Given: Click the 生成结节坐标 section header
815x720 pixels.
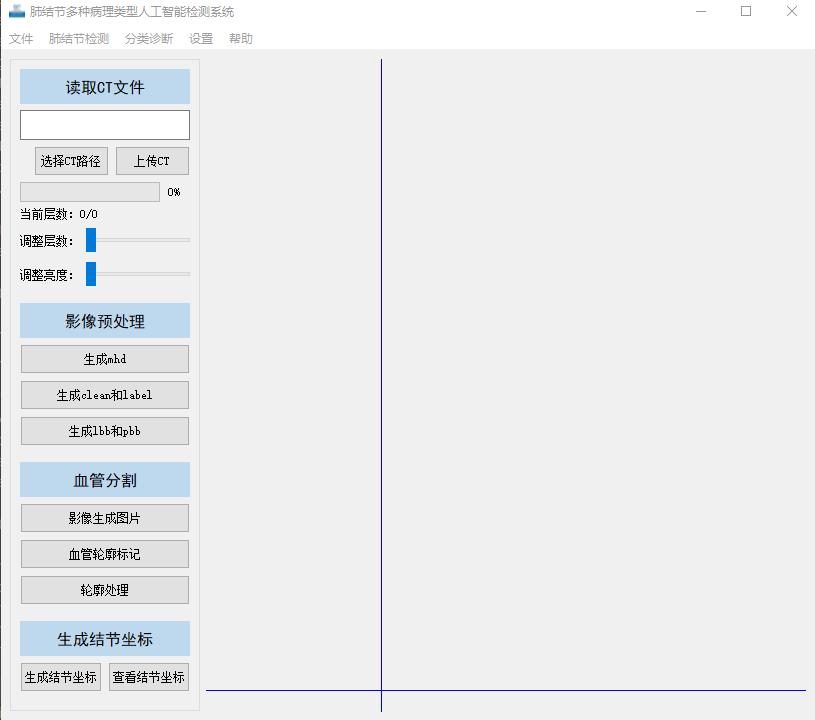Looking at the screenshot, I should [105, 639].
